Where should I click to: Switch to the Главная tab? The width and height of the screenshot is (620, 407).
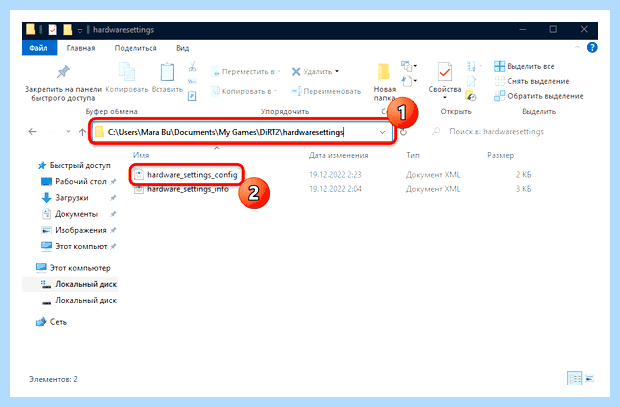[81, 48]
